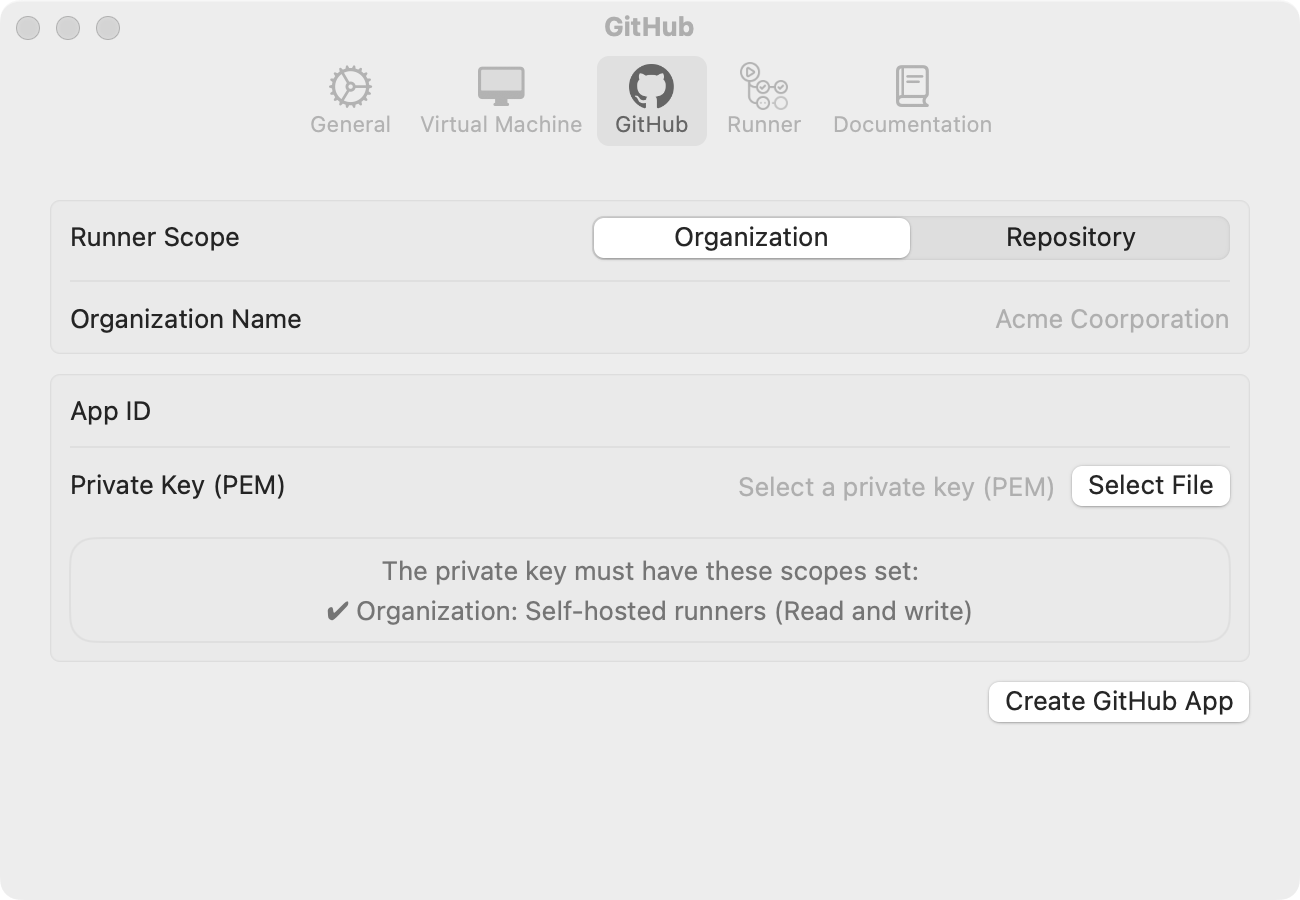Switch to the Virtual Machine tab label

[501, 125]
